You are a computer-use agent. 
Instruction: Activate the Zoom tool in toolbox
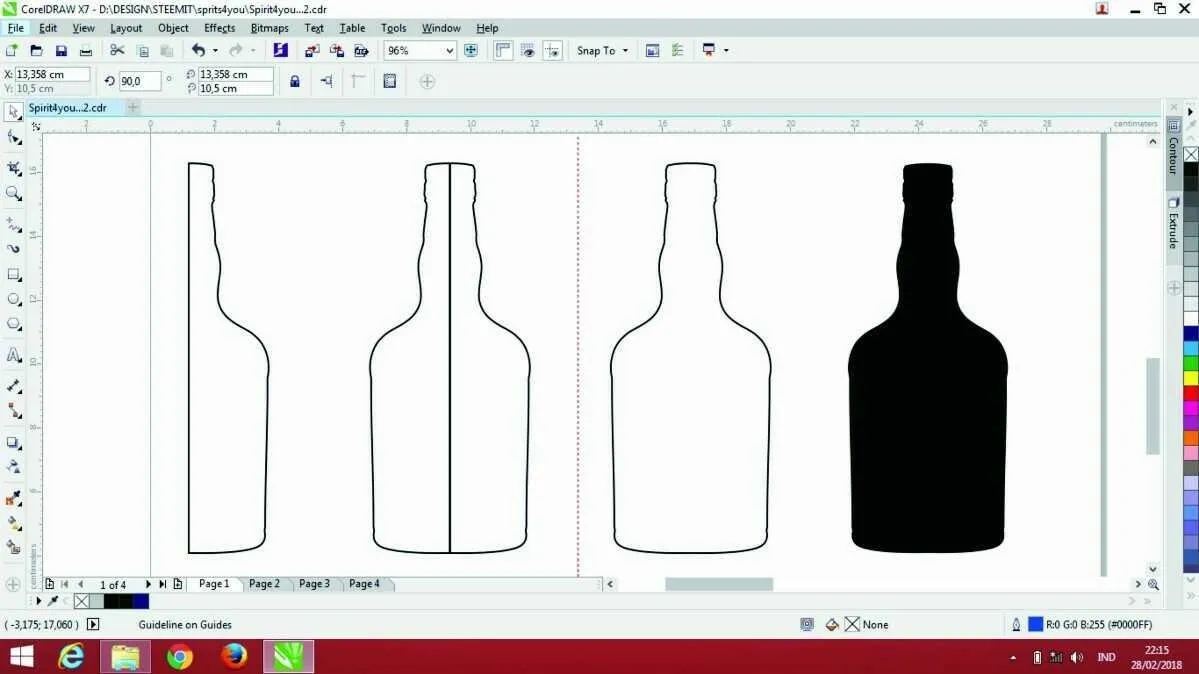pyautogui.click(x=14, y=194)
